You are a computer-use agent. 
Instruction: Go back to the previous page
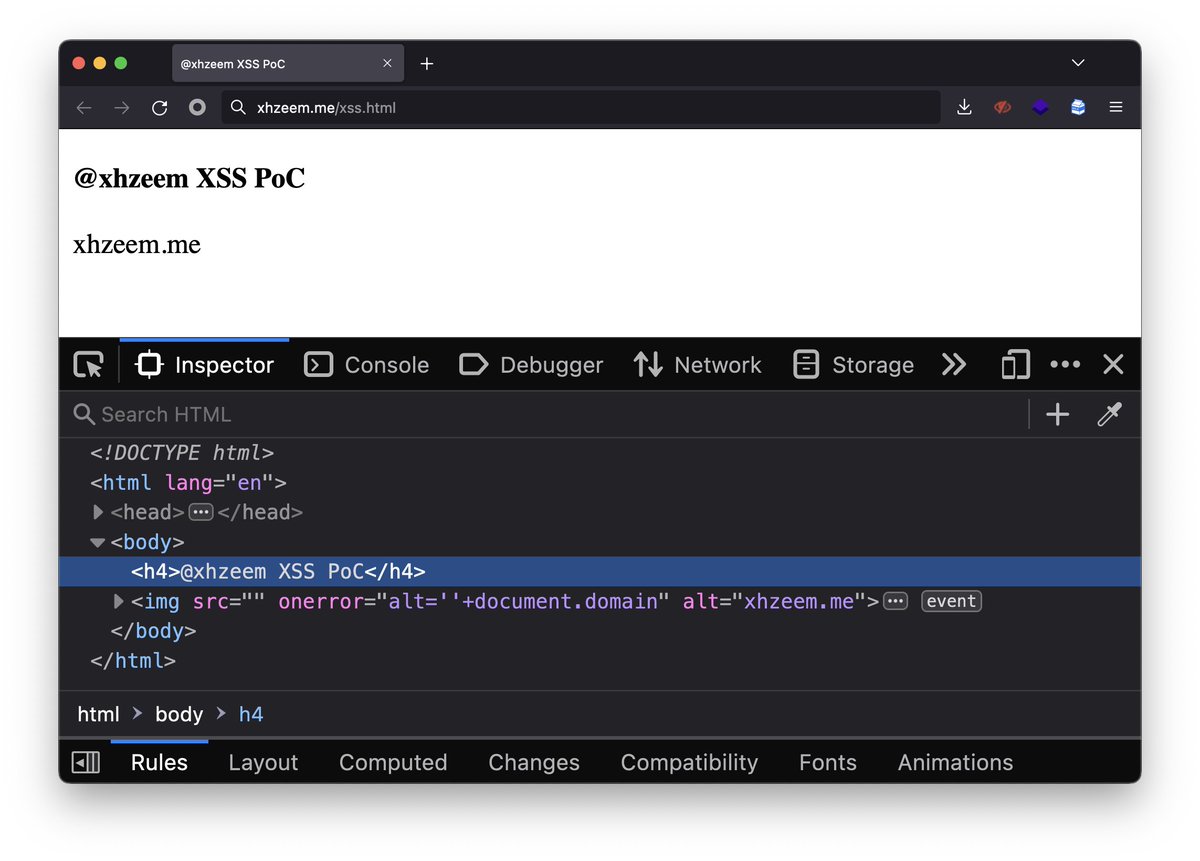(84, 108)
